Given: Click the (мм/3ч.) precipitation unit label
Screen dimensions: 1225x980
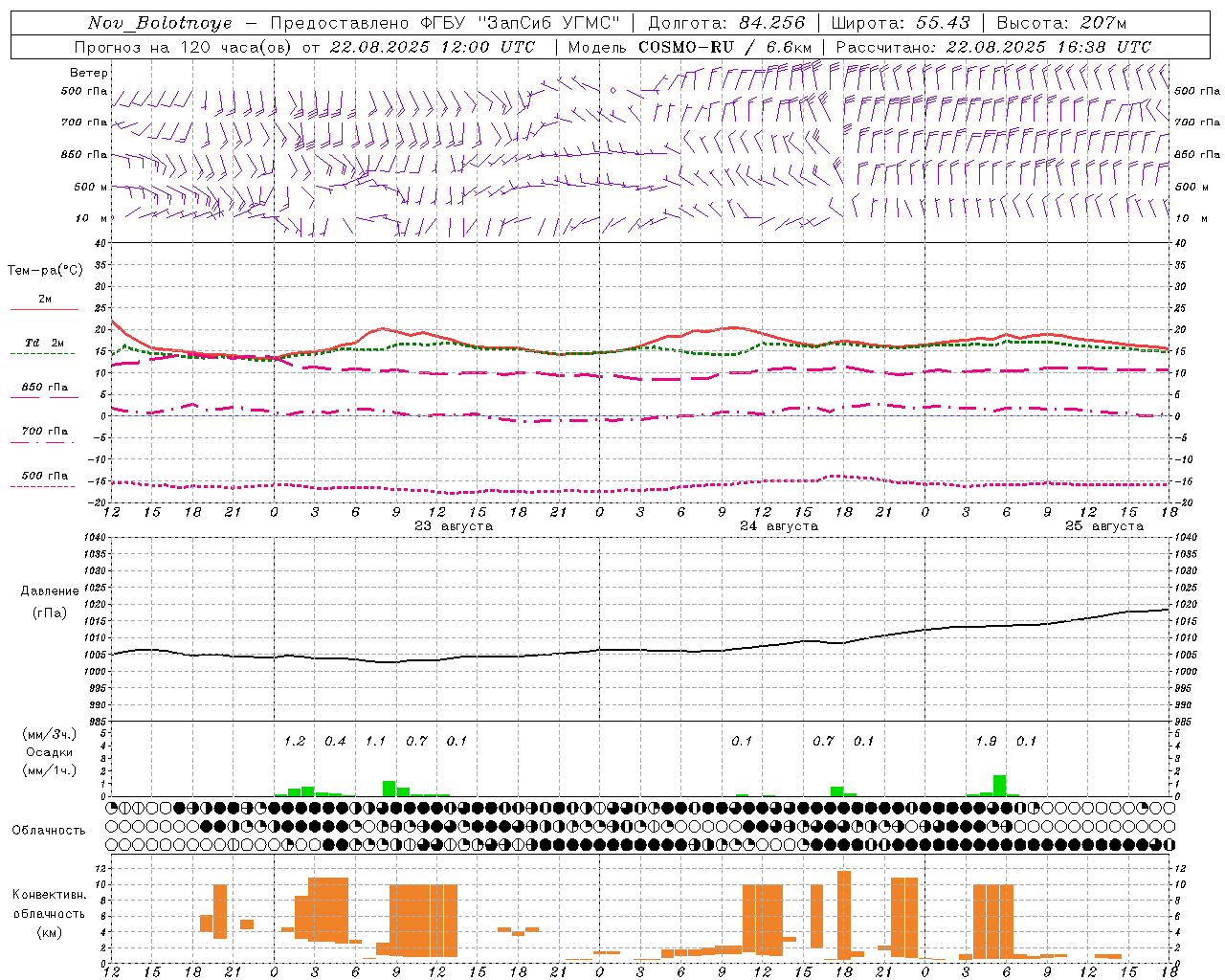Looking at the screenshot, I should 50,734.
